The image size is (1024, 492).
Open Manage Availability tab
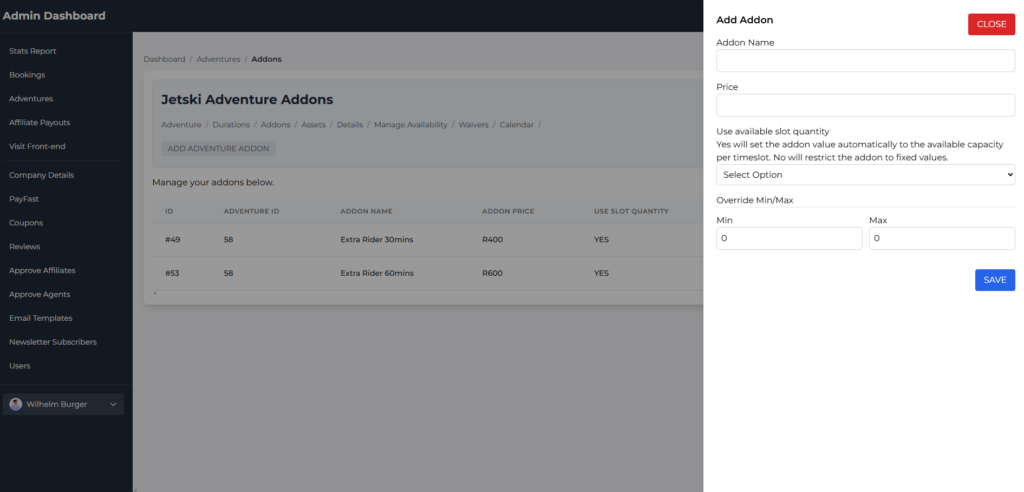coord(411,125)
